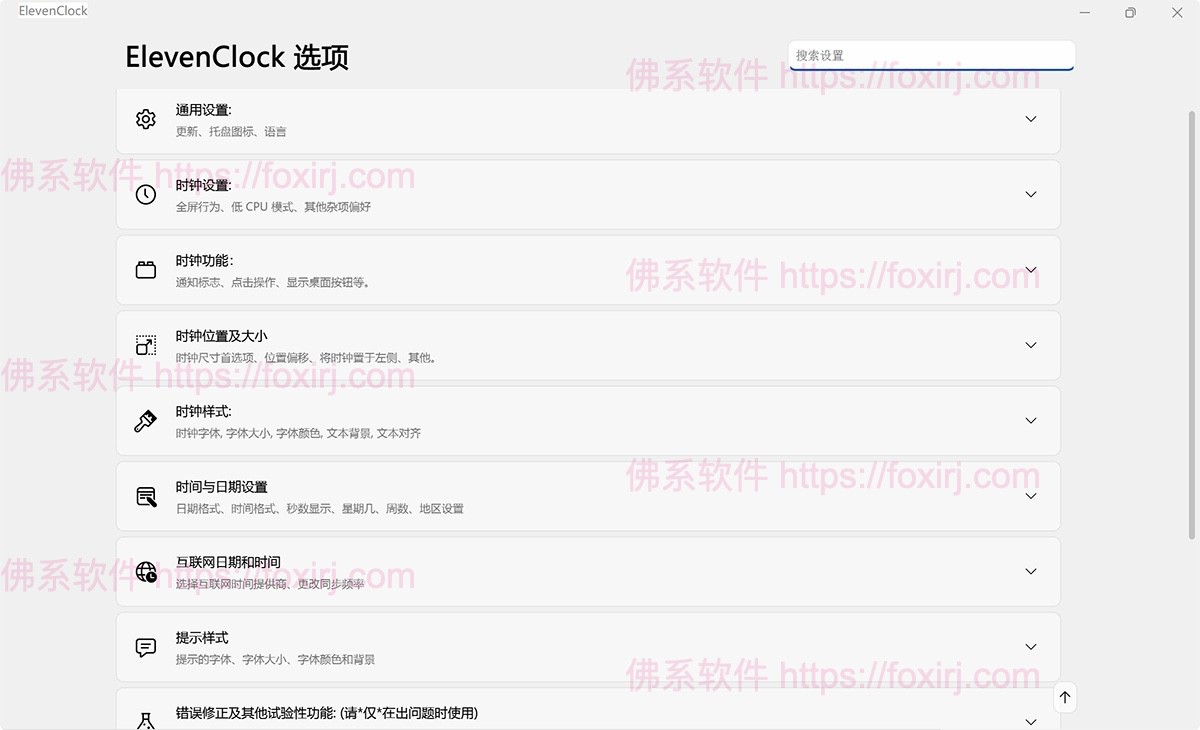Click the clock icon beside 时钟设置

pos(146,194)
